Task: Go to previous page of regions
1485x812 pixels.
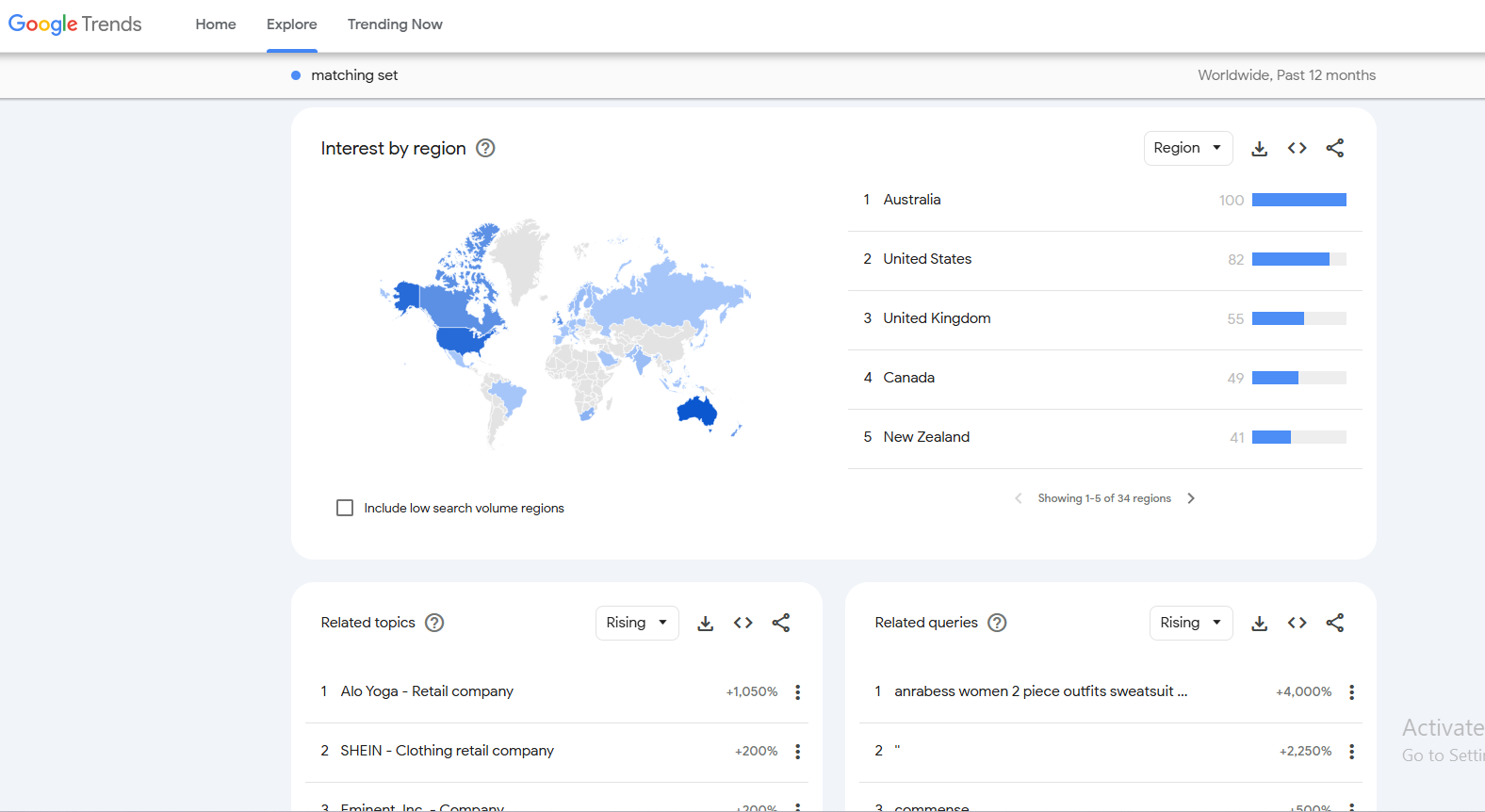Action: coord(1018,498)
